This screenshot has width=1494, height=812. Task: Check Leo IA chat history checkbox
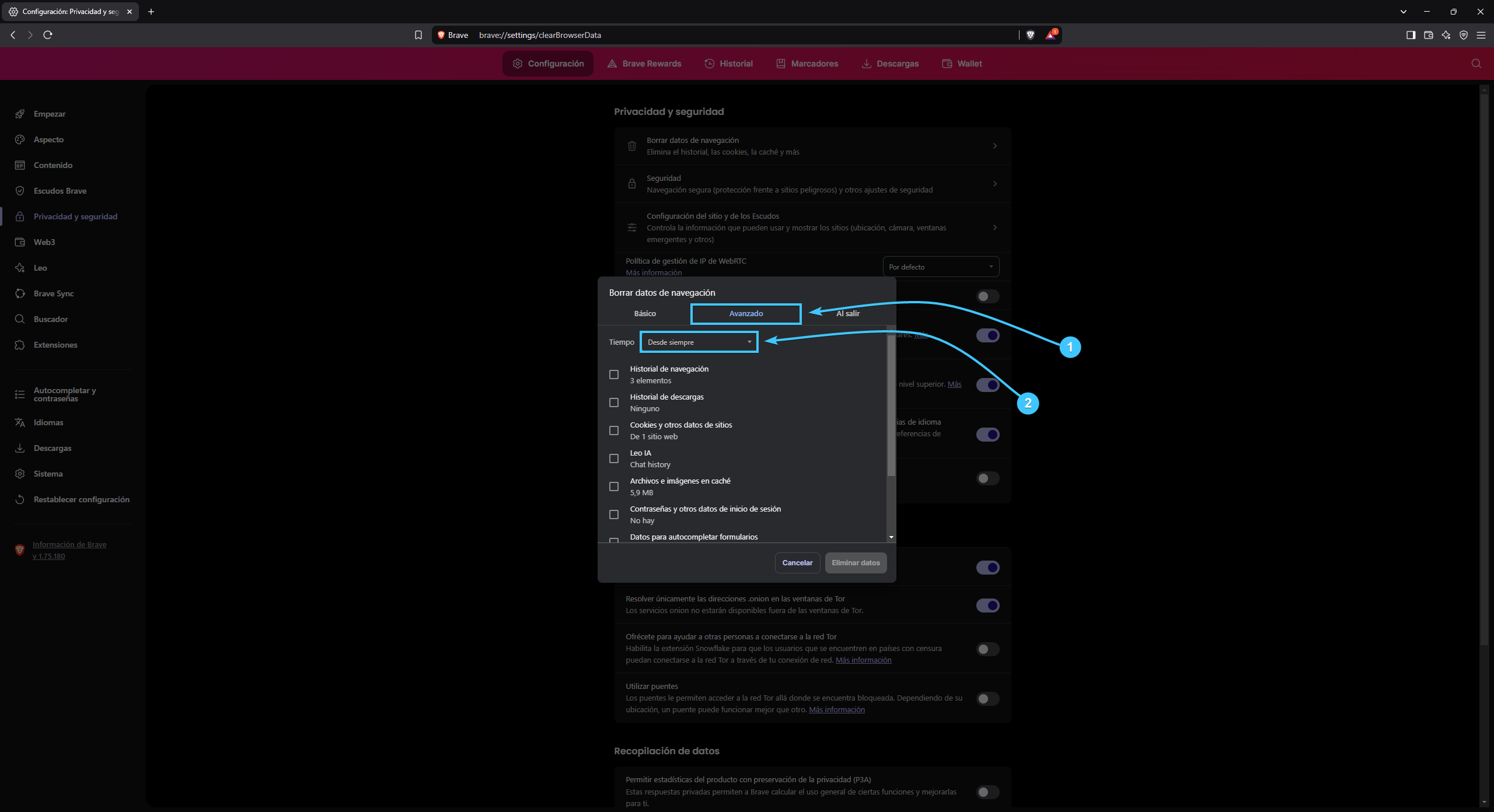click(x=614, y=459)
